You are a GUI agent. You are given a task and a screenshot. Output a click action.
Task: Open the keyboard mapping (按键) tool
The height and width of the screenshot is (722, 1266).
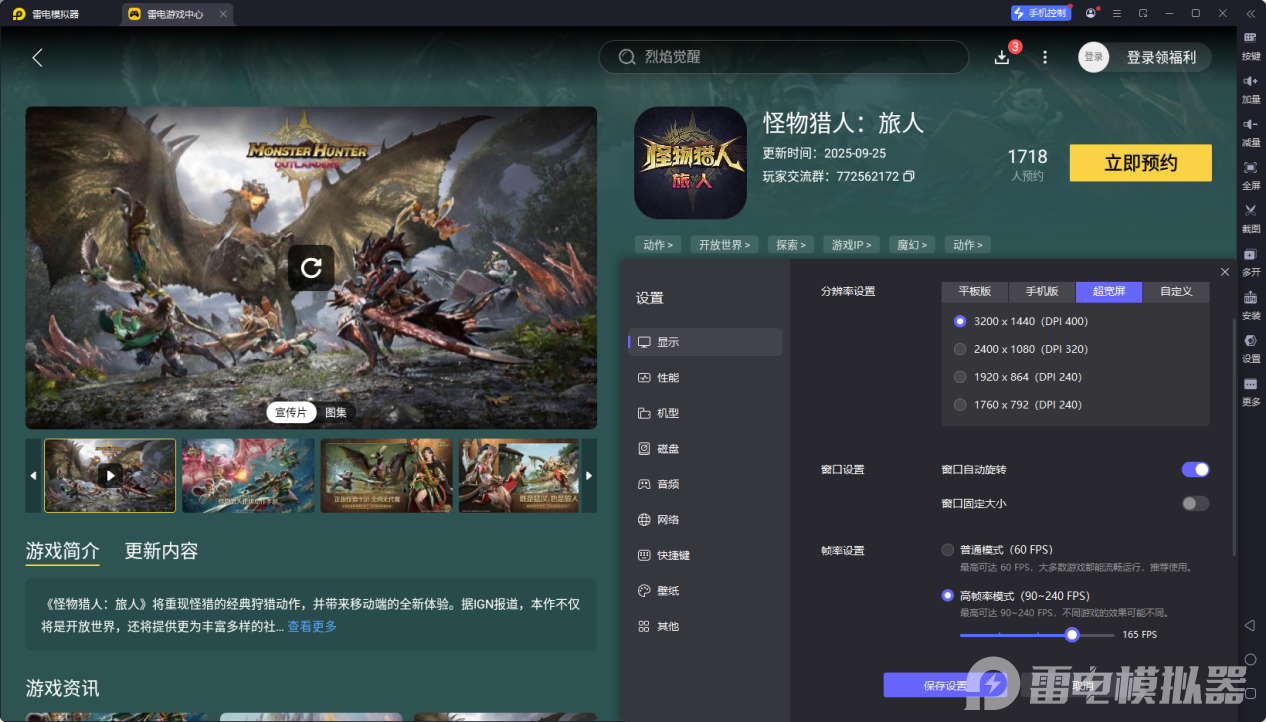(x=1250, y=39)
